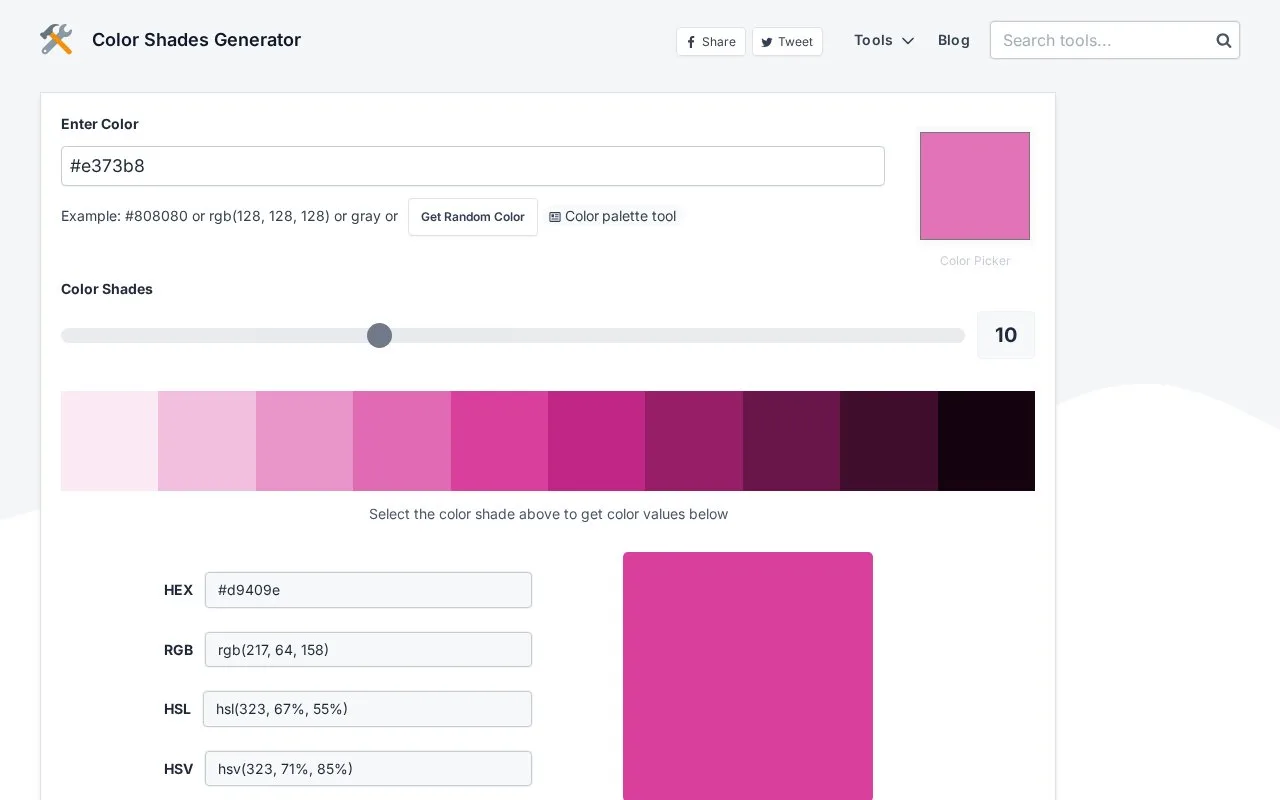The width and height of the screenshot is (1280, 800).
Task: Click the large selected shade preview
Action: 748,676
